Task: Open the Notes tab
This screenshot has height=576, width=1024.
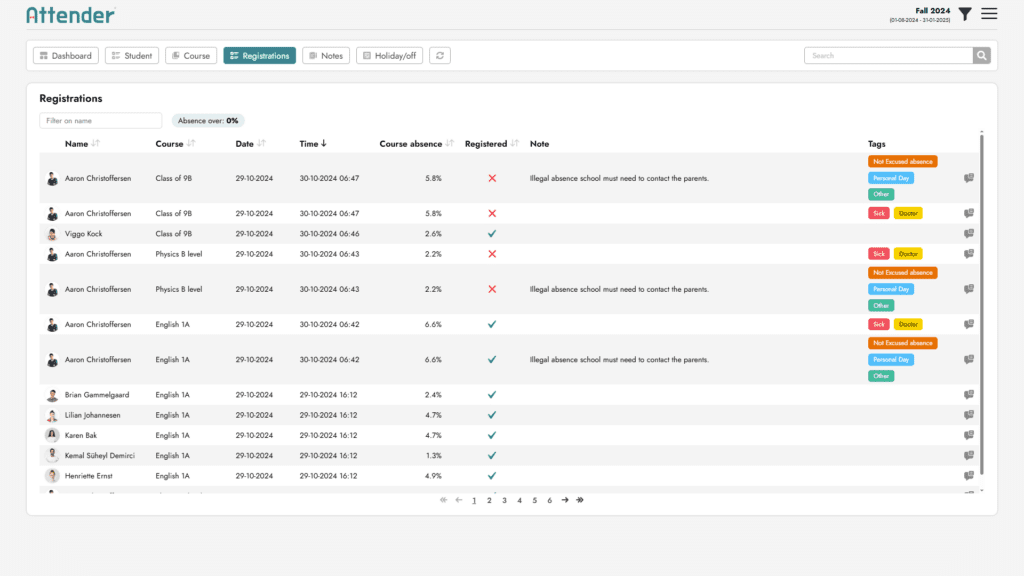Action: click(325, 56)
